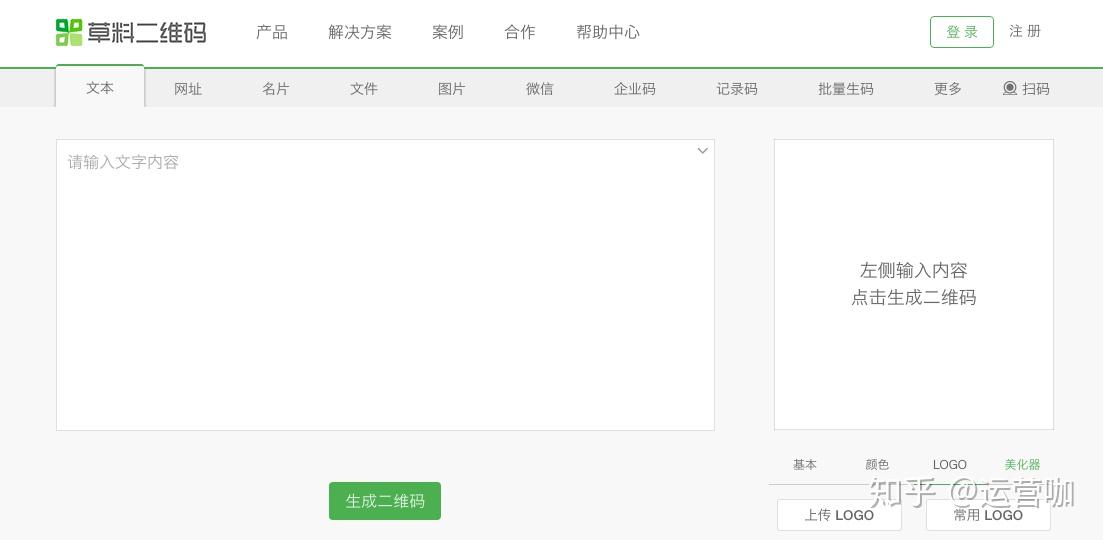1103x540 pixels.
Task: Select the LOGO style tab
Action: point(950,465)
